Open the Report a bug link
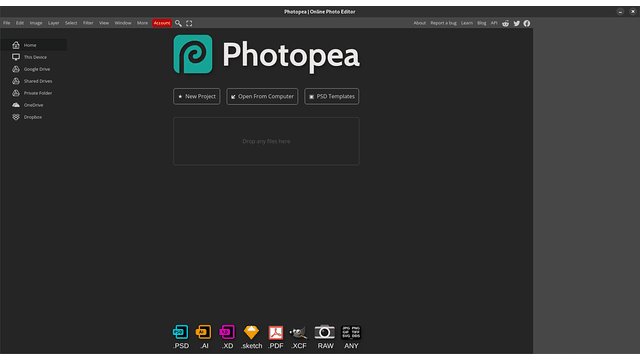The image size is (640, 360). [443, 23]
